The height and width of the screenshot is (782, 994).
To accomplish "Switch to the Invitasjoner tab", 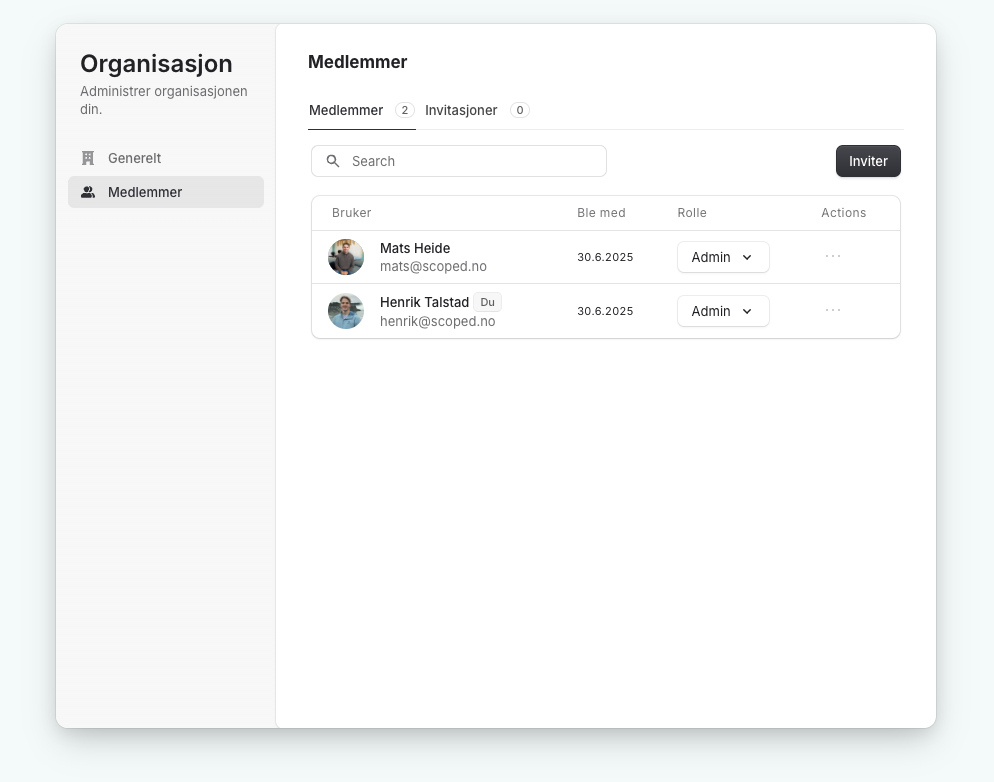I will (x=461, y=110).
